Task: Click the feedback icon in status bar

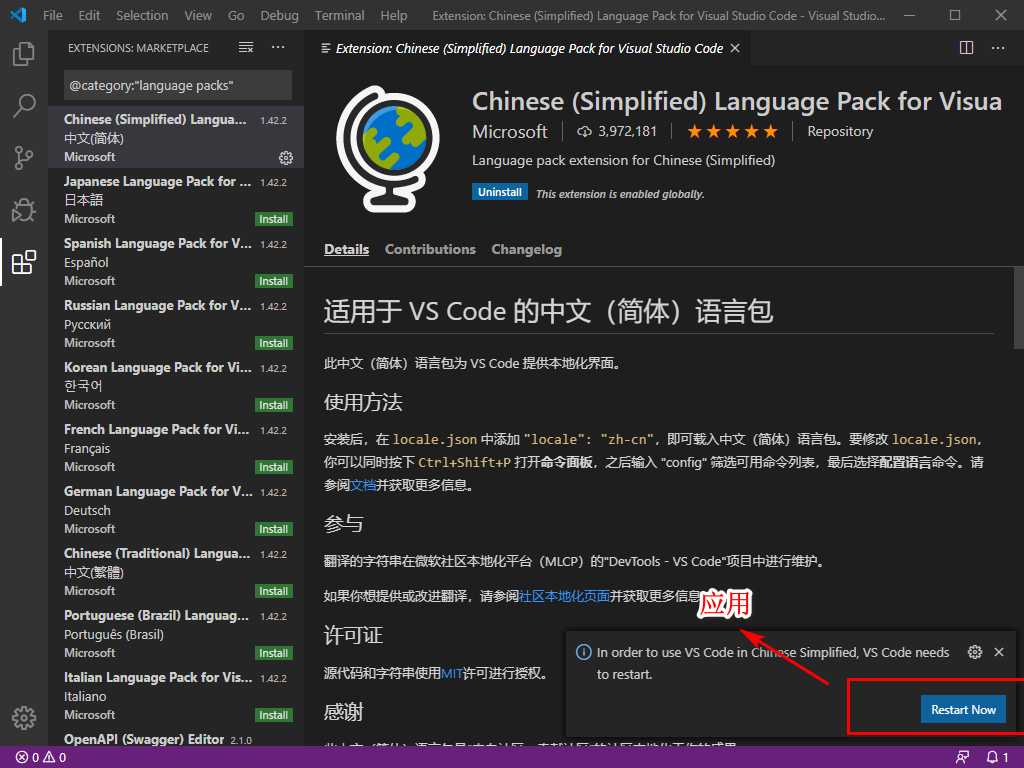Action: 962,757
